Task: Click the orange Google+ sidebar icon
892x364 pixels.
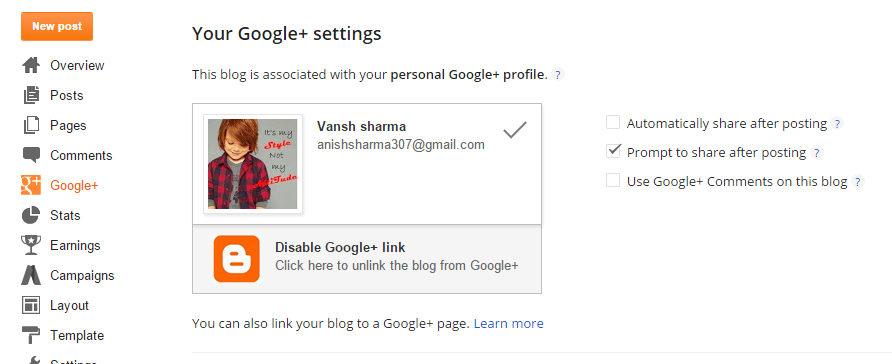Action: click(31, 185)
